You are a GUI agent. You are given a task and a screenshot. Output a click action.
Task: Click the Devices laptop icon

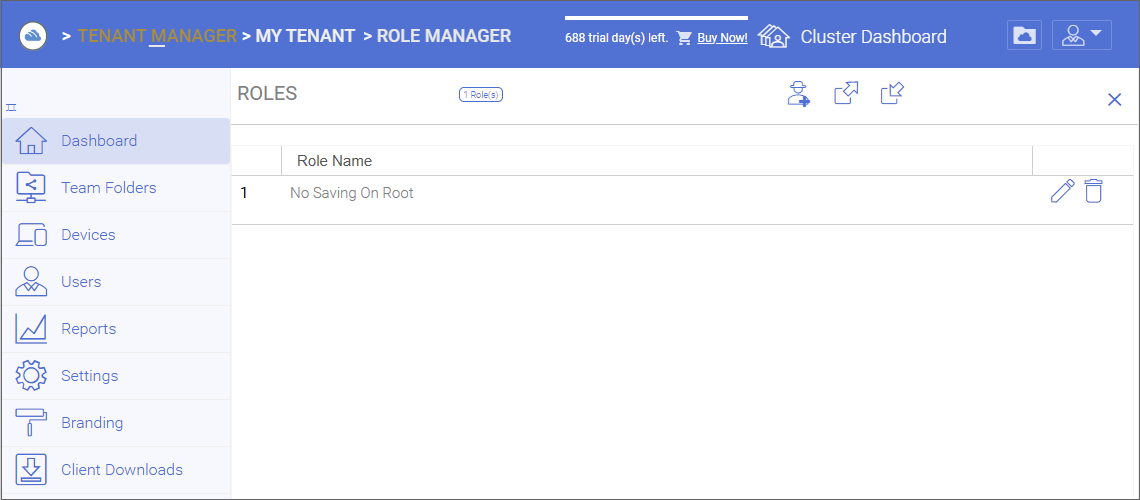pos(31,235)
